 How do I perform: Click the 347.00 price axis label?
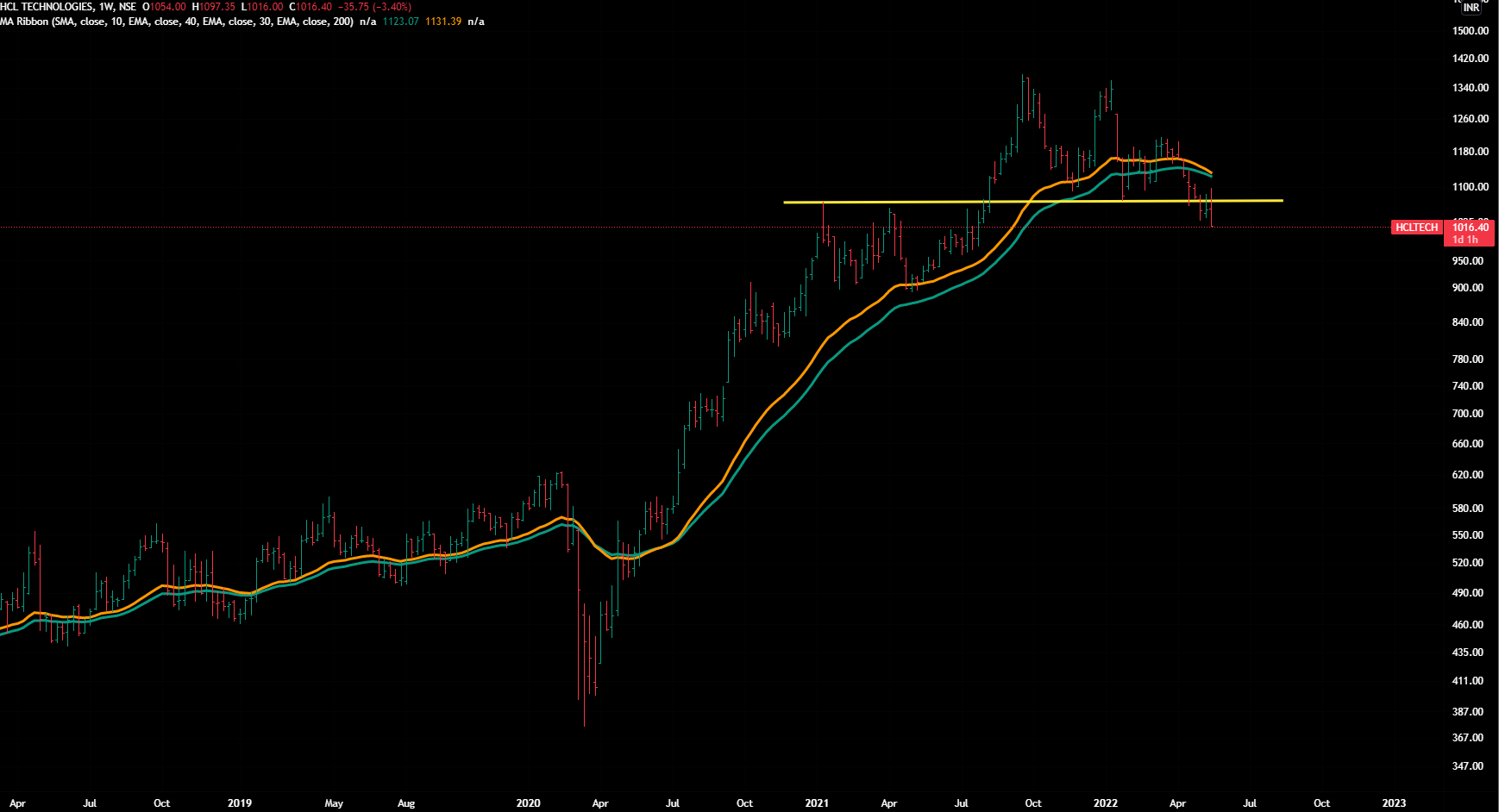[1468, 766]
